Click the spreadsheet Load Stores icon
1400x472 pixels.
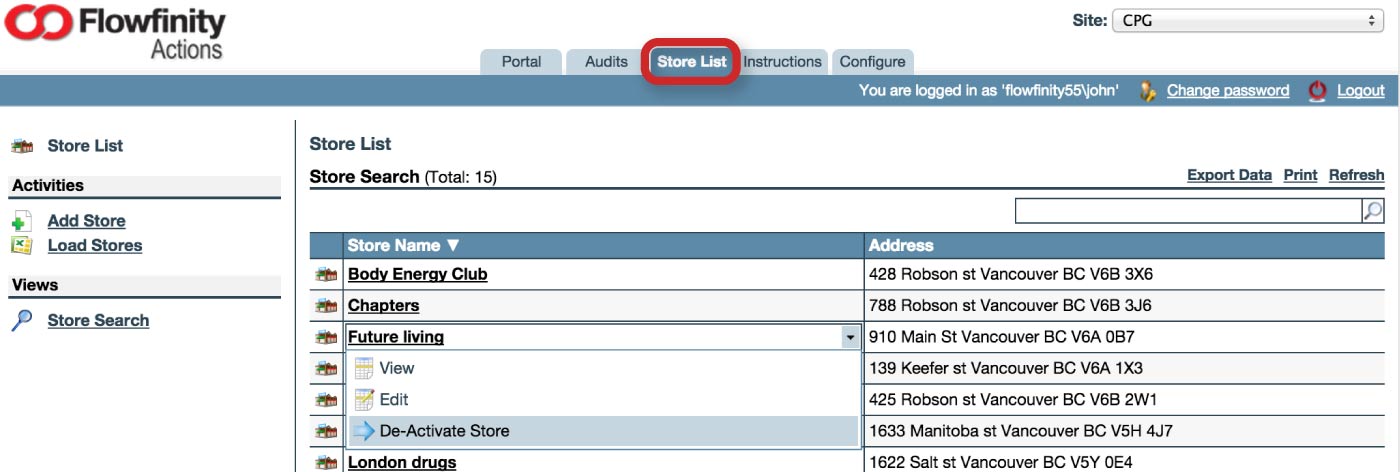pyautogui.click(x=22, y=246)
